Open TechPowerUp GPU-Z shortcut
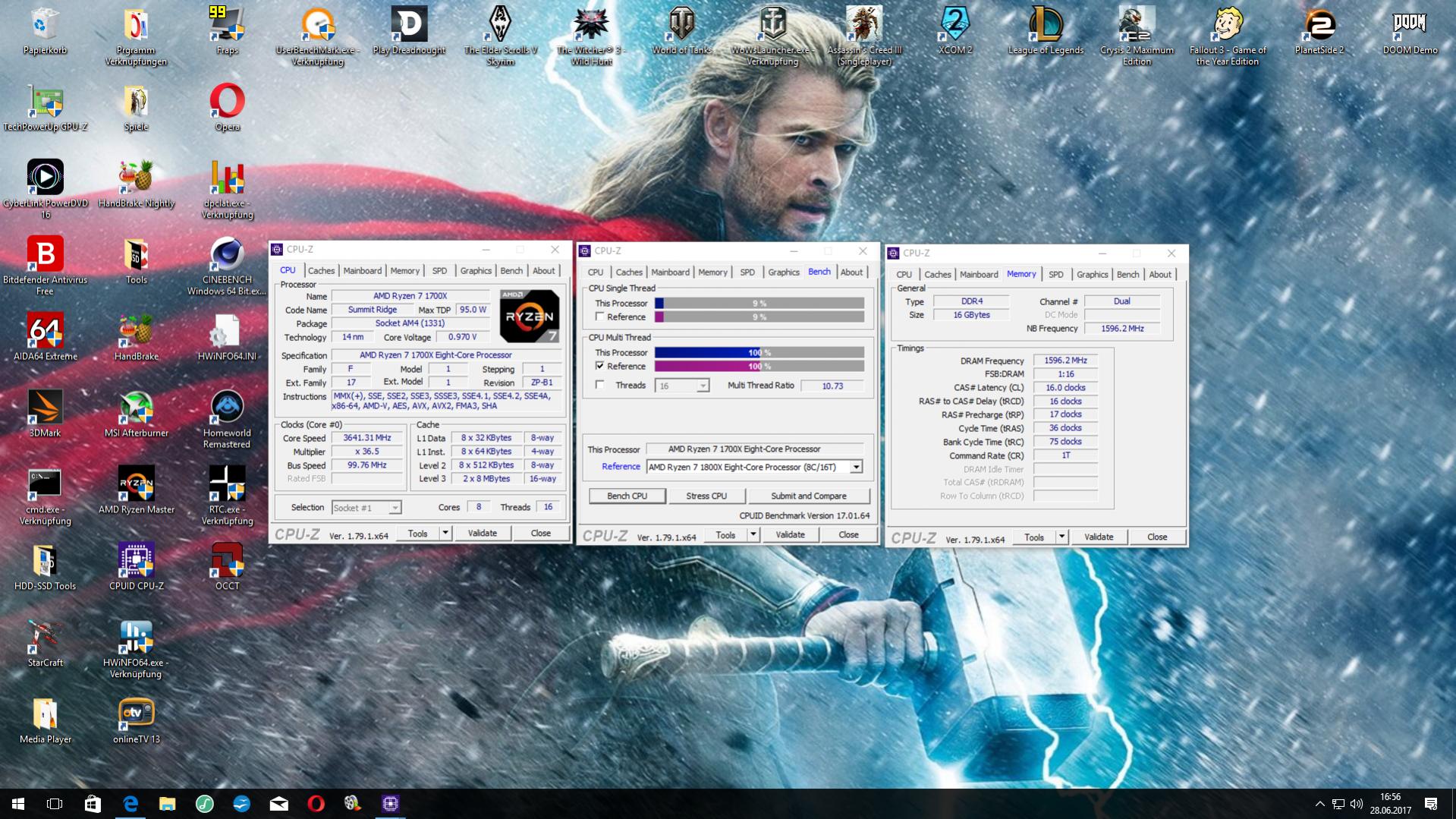The image size is (1456, 819). pos(45,107)
